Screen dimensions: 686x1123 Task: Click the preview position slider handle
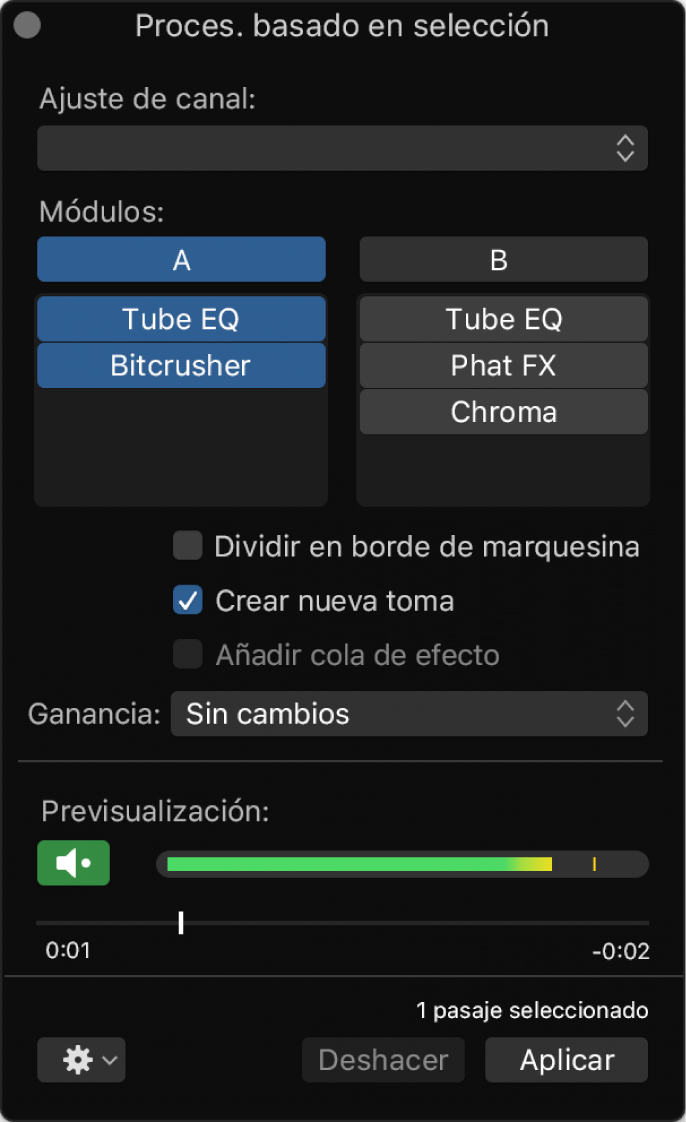click(x=181, y=922)
